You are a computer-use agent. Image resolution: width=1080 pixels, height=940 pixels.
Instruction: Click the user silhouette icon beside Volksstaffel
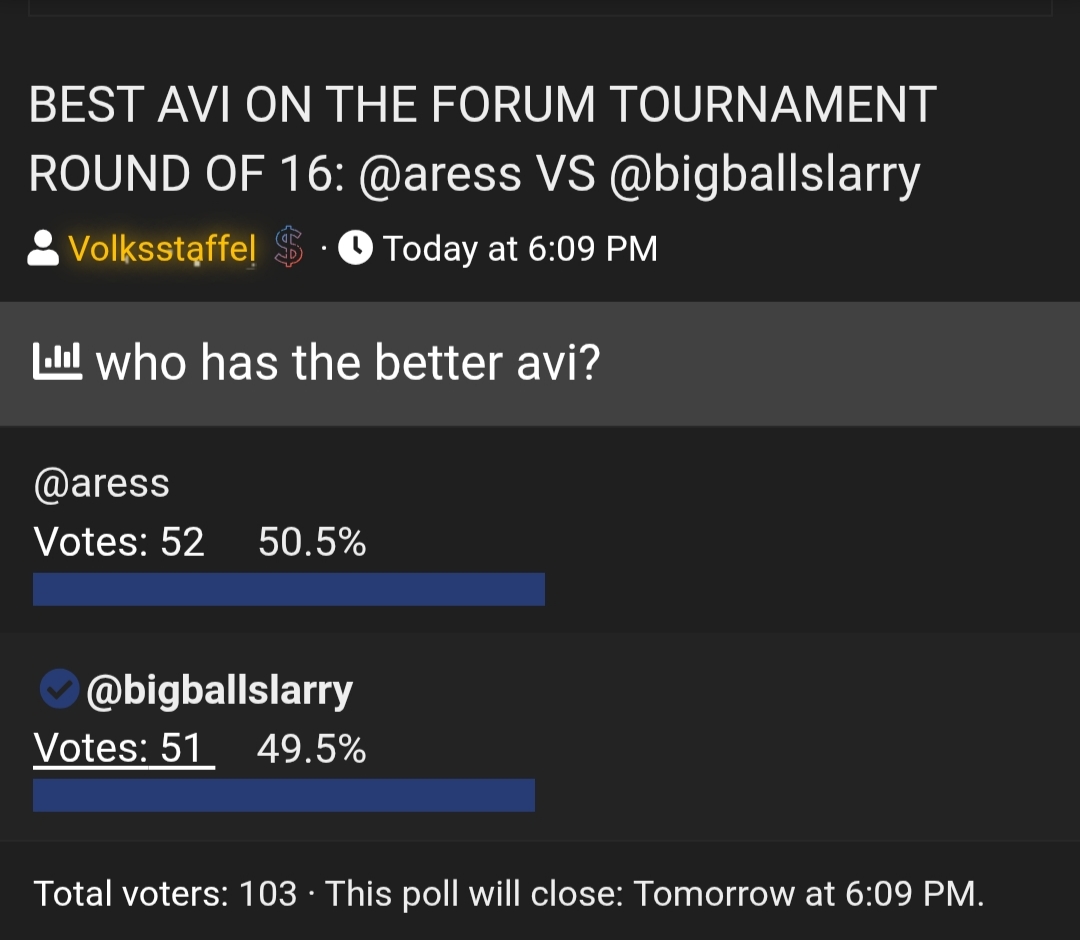pyautogui.click(x=43, y=249)
